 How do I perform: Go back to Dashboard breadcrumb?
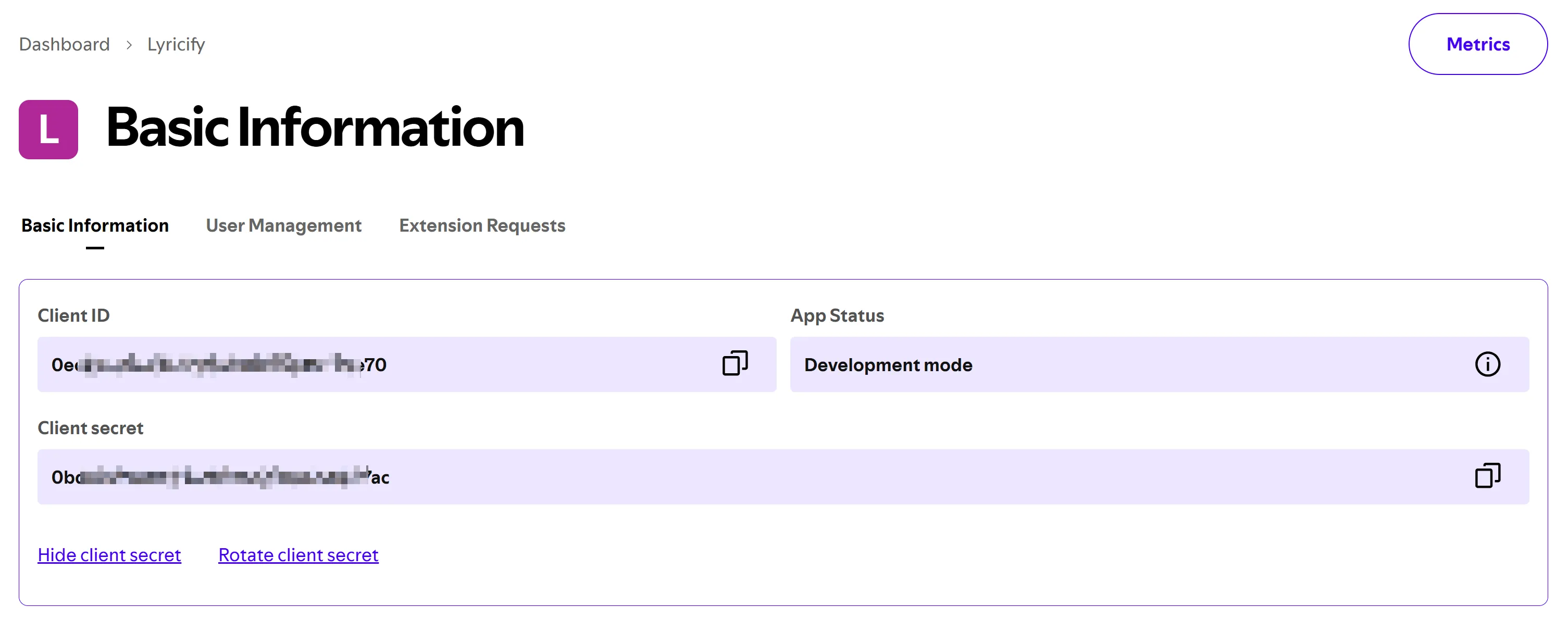[x=65, y=44]
